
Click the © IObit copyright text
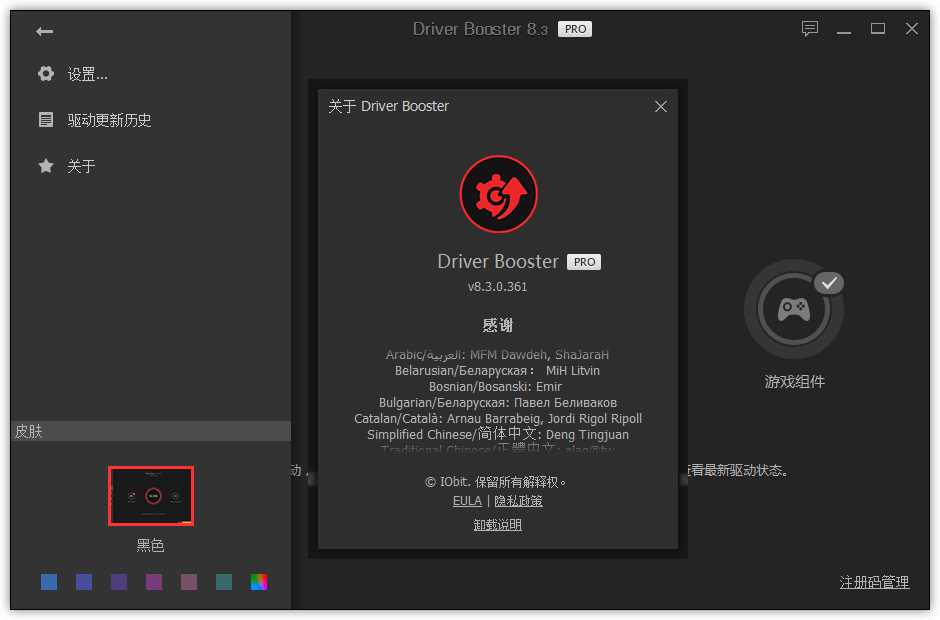(x=495, y=481)
